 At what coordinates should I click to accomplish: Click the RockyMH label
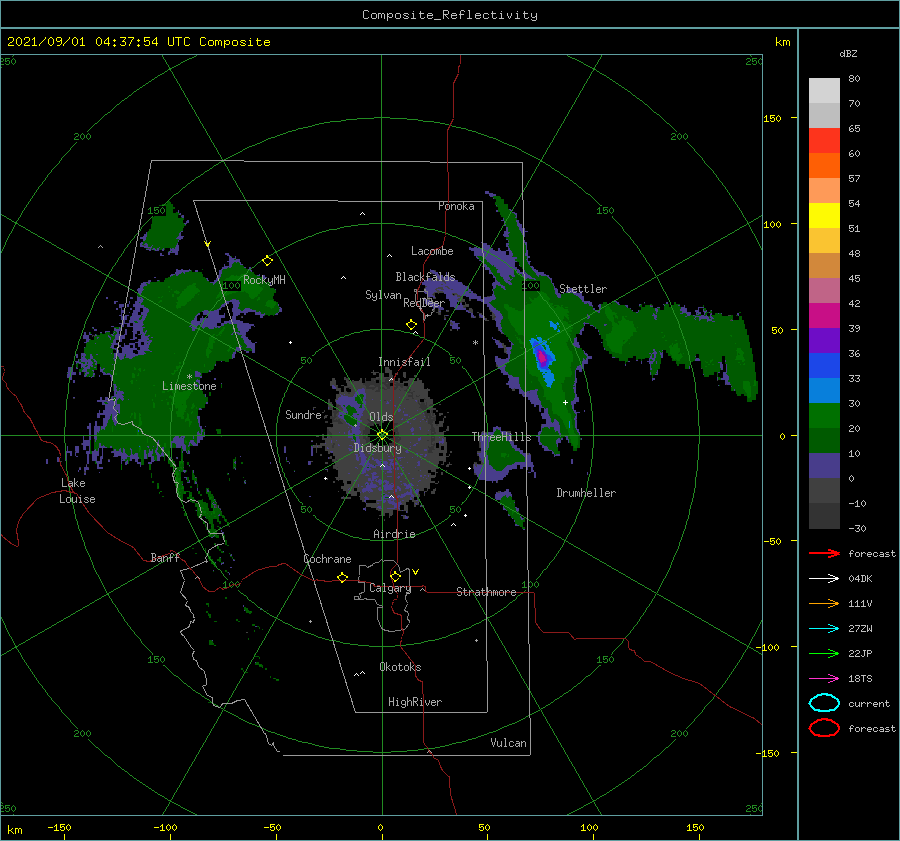[x=264, y=280]
